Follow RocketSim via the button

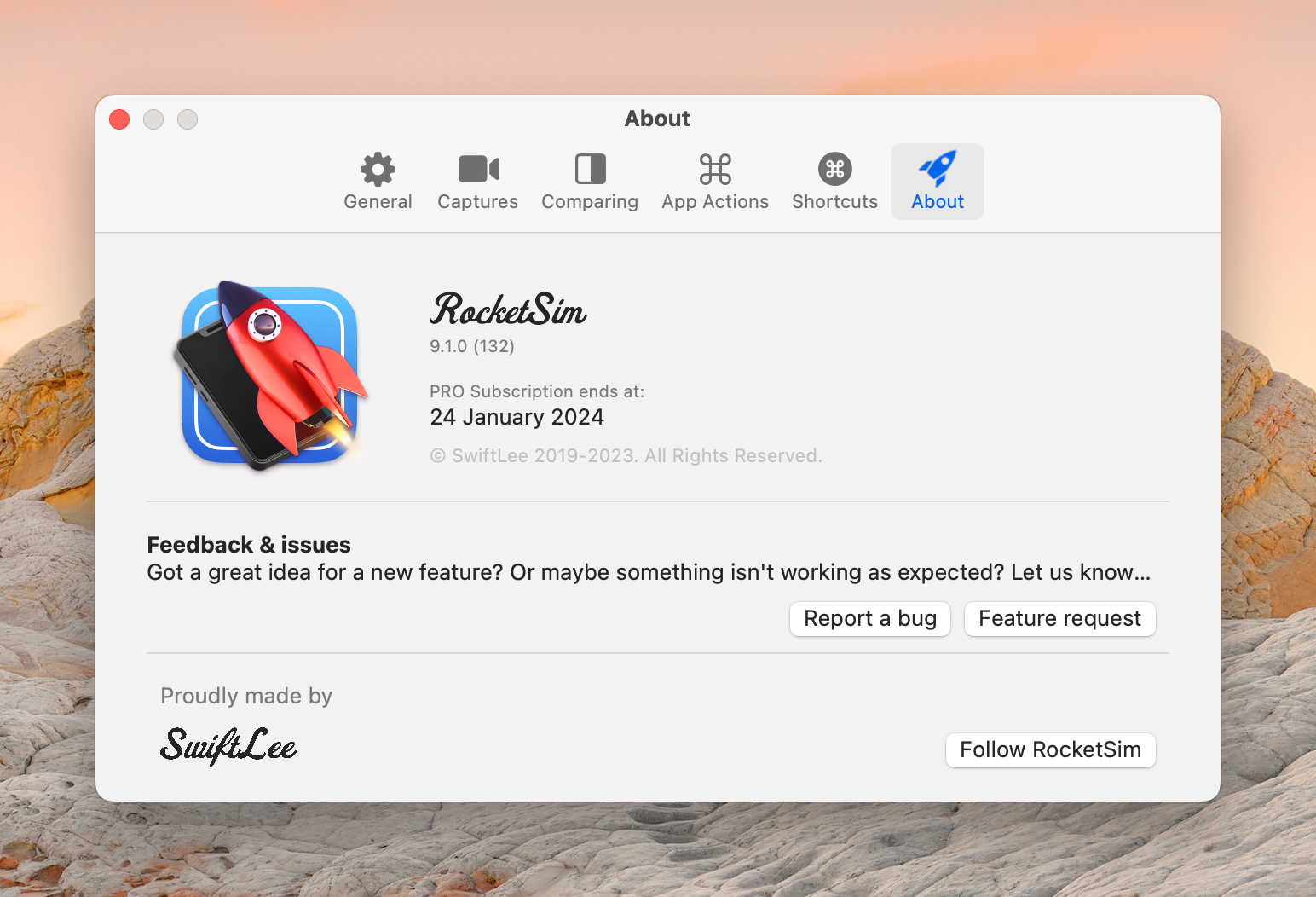pyautogui.click(x=1050, y=749)
